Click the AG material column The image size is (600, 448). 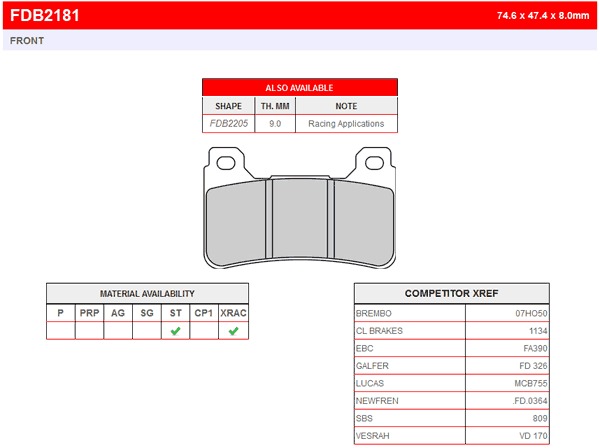tap(118, 313)
